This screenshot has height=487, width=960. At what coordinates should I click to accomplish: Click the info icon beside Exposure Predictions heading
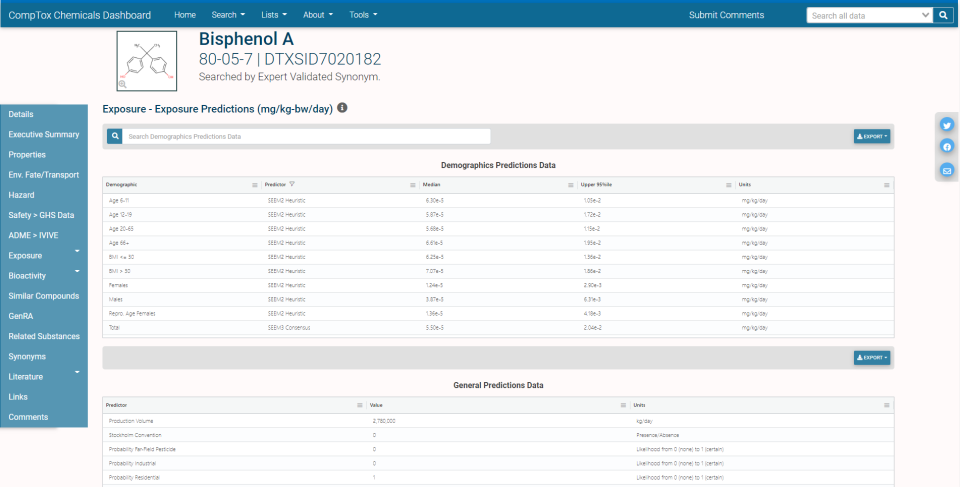click(x=342, y=108)
